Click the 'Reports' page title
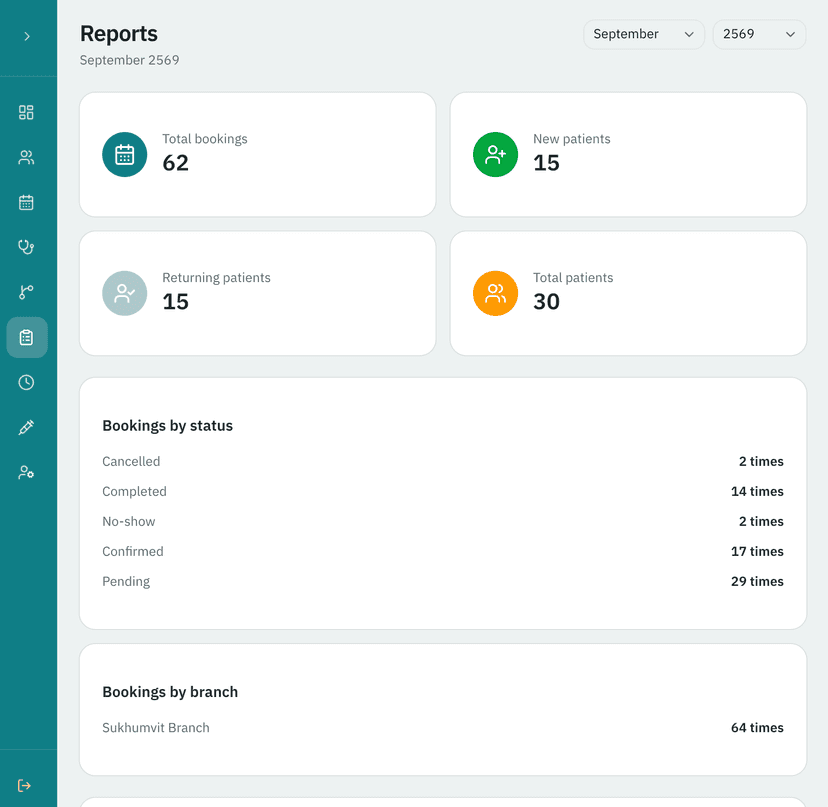828x807 pixels. point(119,34)
